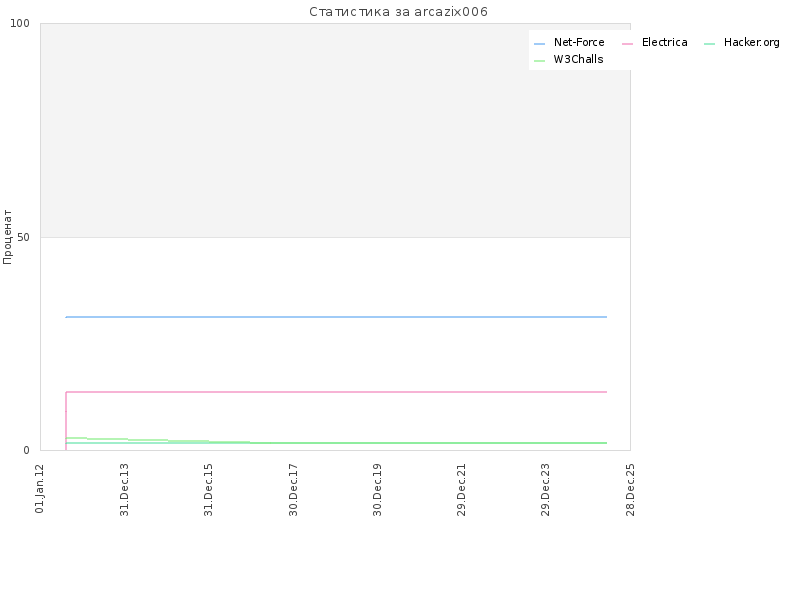The image size is (800, 600).
Task: Click the blue Net-Force legend line marker
Action: pos(539,44)
